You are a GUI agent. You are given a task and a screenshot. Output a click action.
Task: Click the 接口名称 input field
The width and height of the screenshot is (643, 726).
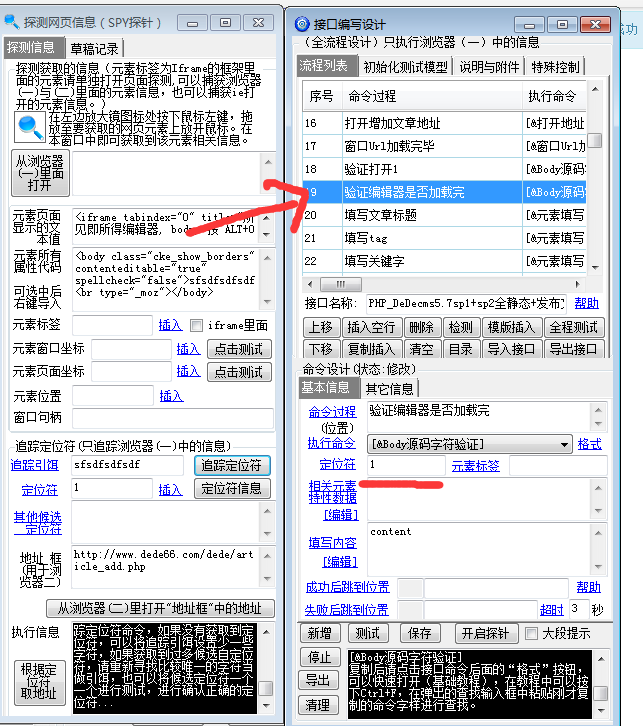pos(466,303)
